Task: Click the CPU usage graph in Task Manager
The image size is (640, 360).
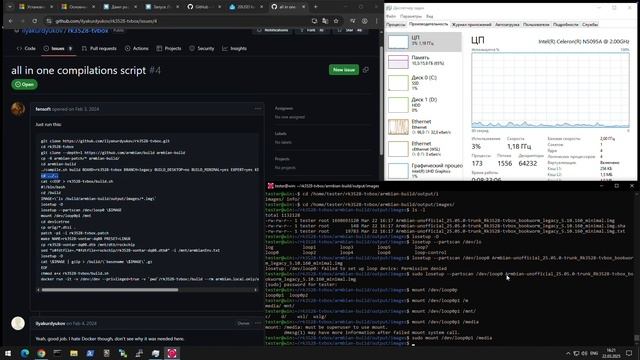Action: click(x=550, y=90)
